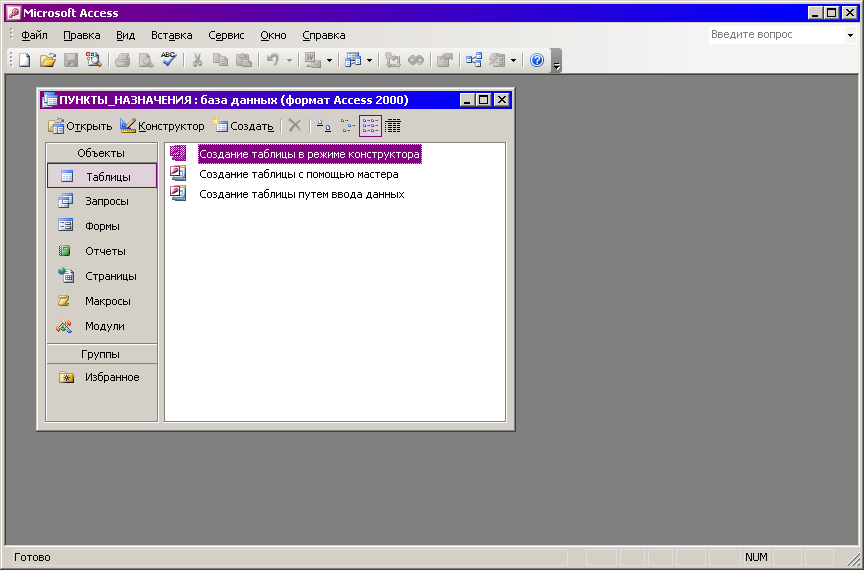Select Создание таблицы с помощью мастера
Viewport: 864px width, 570px height.
point(298,174)
